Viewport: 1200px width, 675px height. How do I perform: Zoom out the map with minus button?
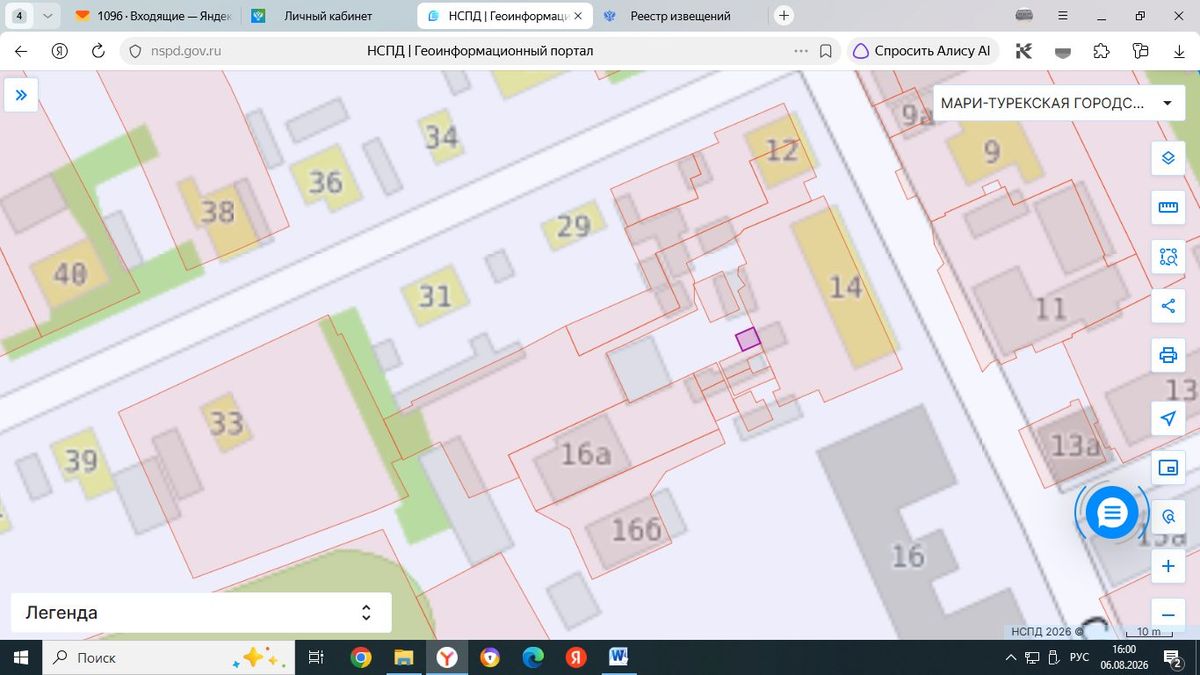(x=1167, y=614)
